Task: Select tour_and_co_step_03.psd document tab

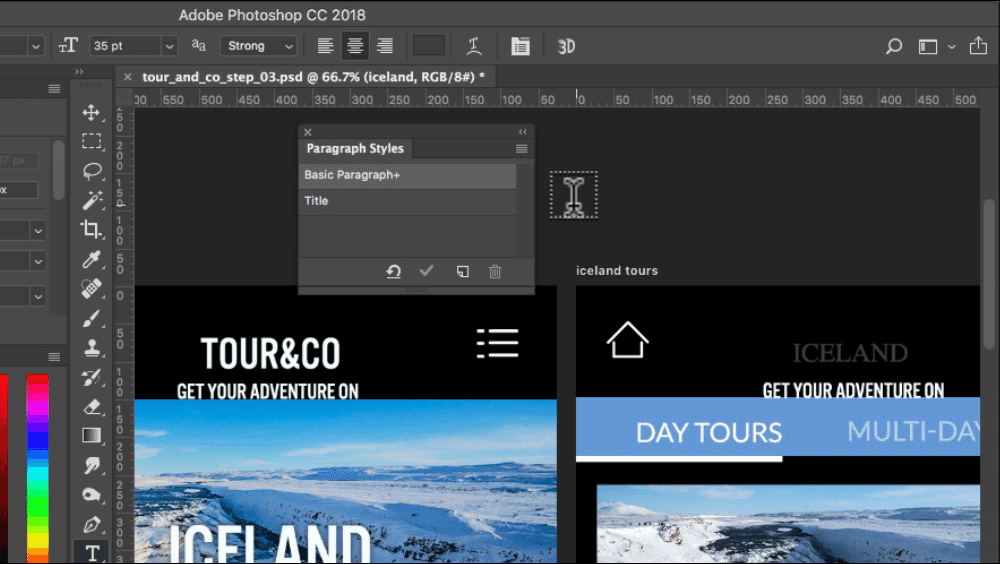Action: [x=314, y=76]
